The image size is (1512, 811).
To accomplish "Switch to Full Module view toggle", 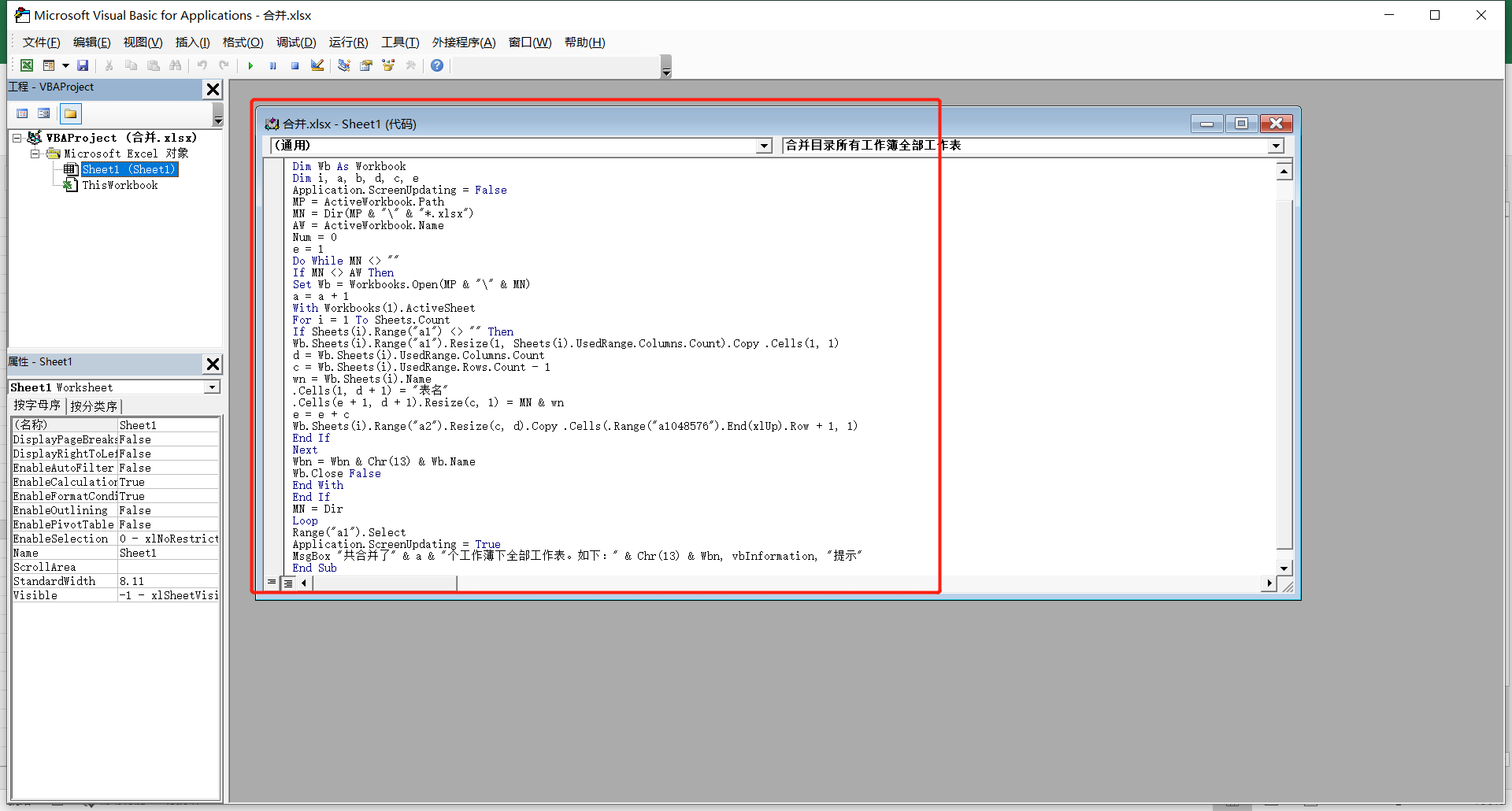I will (288, 583).
